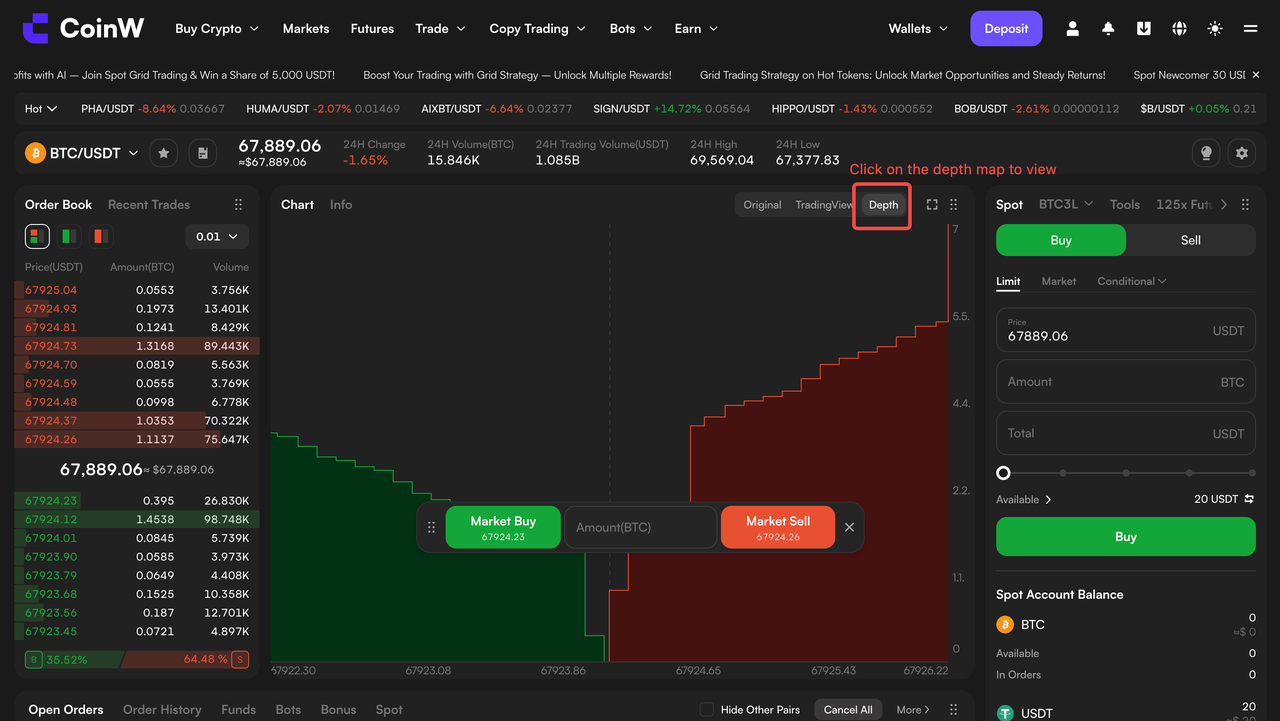Click the quick-trade bar drag handle

click(x=432, y=527)
